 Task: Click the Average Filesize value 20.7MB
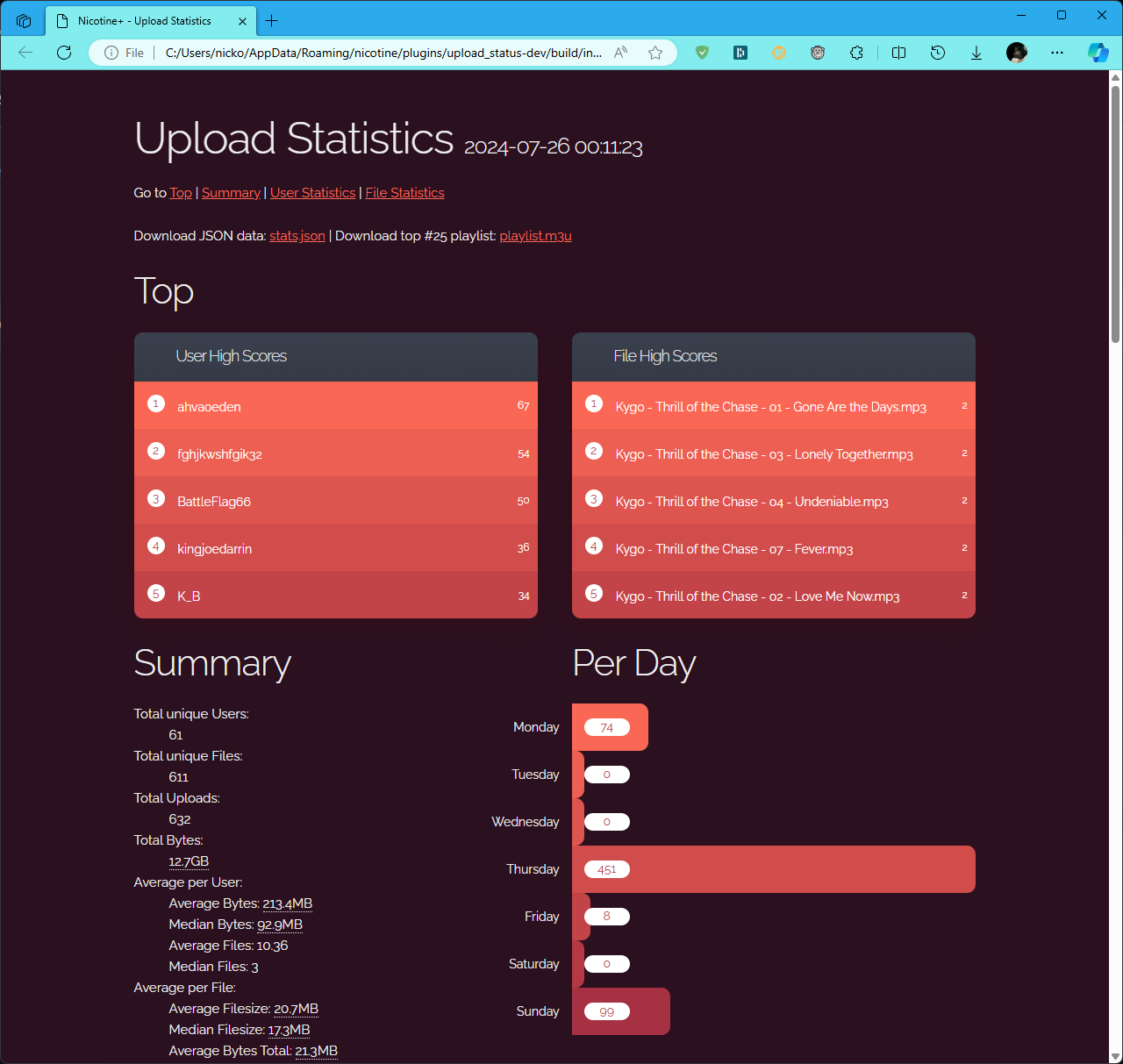click(296, 1009)
